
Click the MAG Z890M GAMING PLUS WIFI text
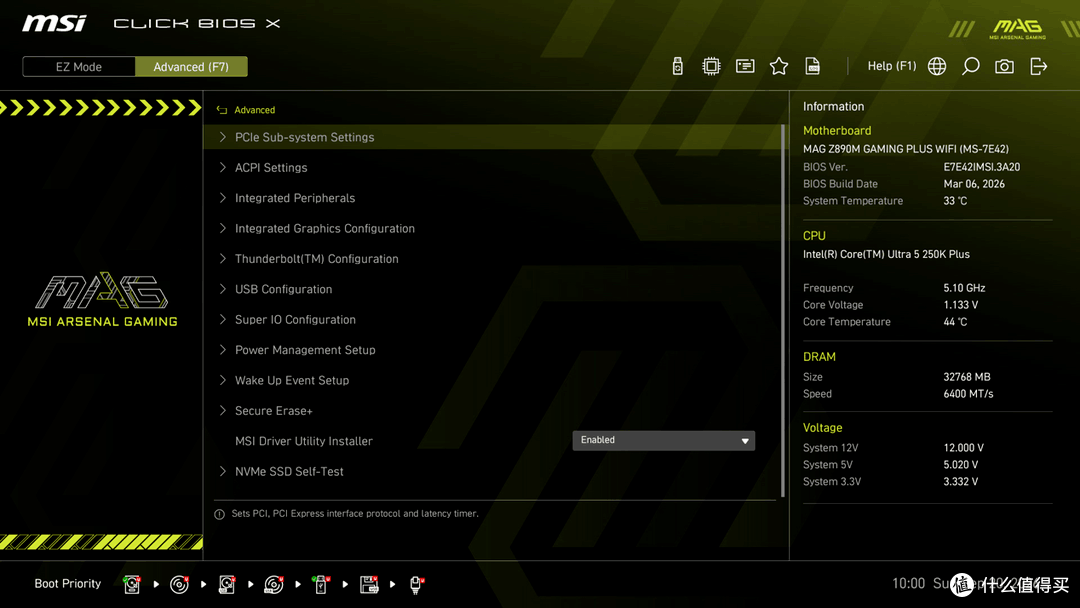(906, 149)
